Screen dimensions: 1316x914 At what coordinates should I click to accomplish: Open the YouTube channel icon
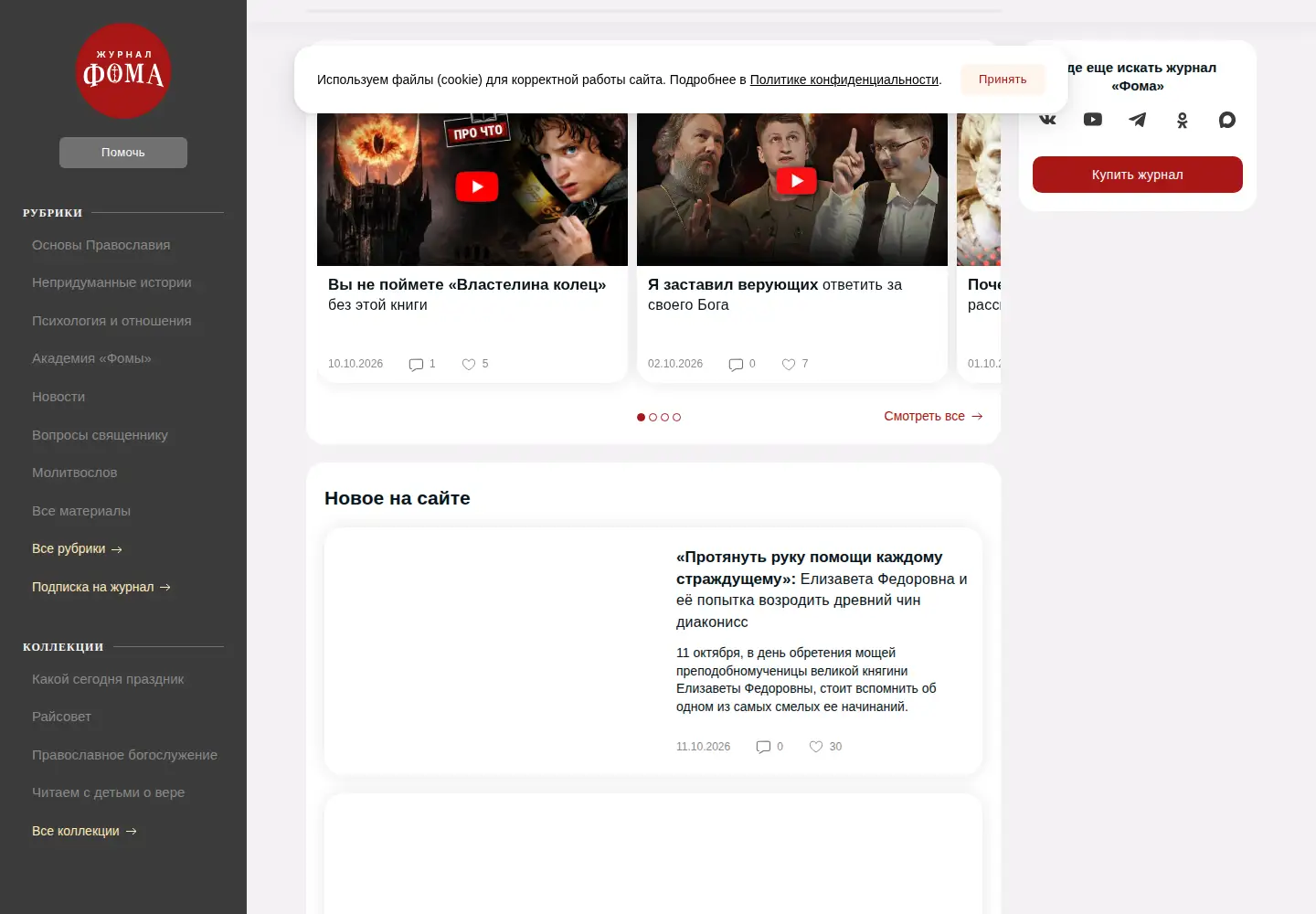(1093, 120)
